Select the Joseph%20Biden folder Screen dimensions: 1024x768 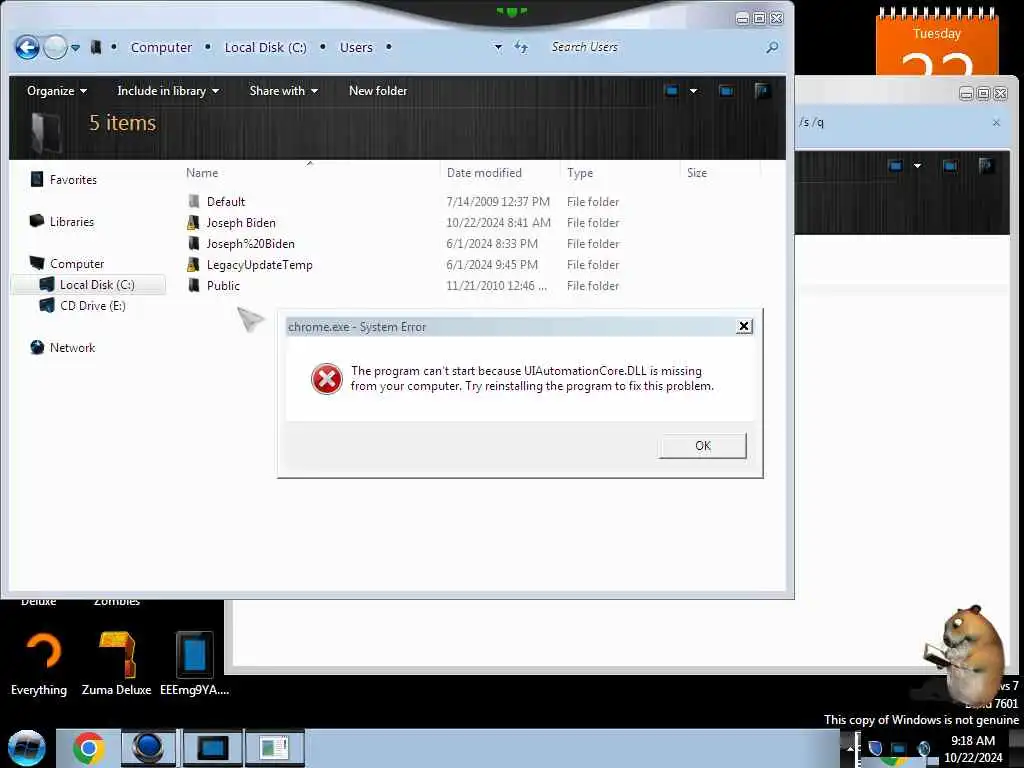tap(250, 244)
